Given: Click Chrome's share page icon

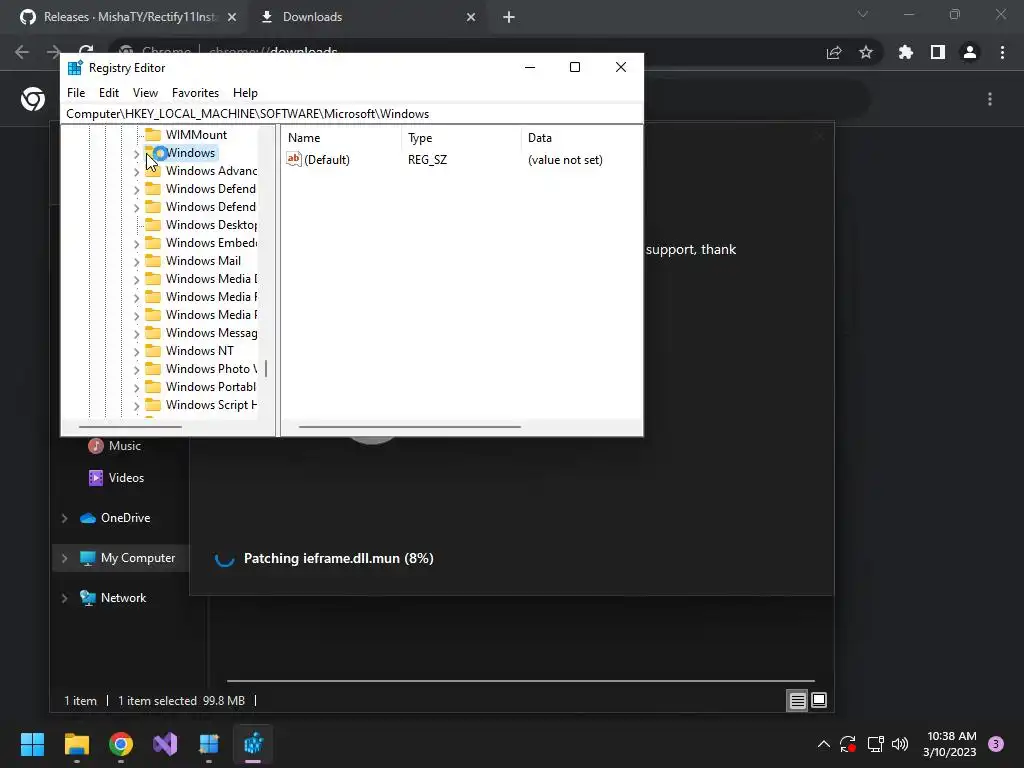Looking at the screenshot, I should click(x=834, y=53).
